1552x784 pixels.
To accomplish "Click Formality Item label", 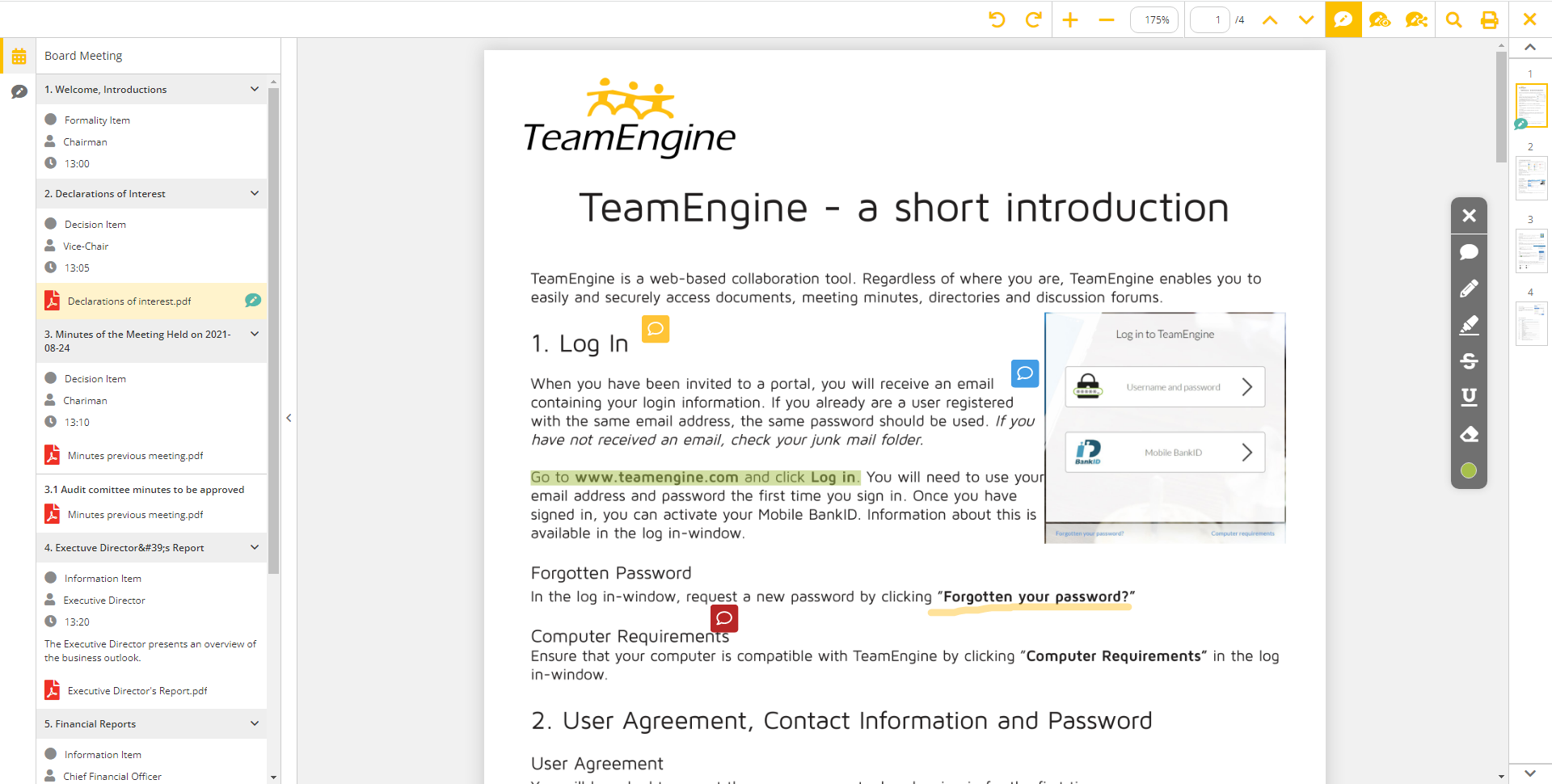I will point(97,120).
